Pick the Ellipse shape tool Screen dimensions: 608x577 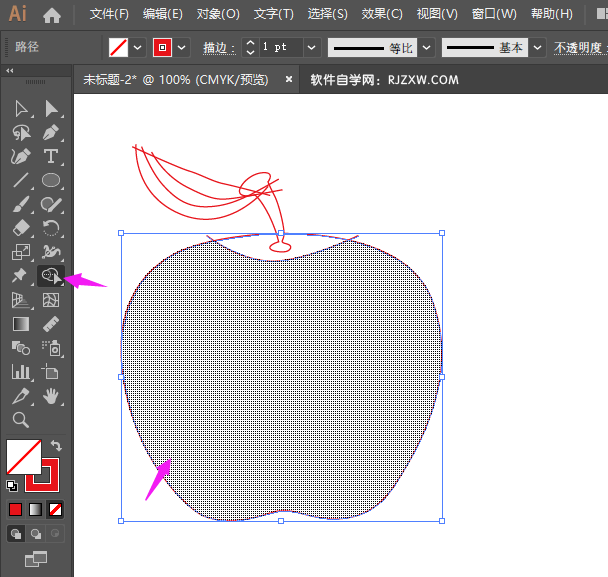point(51,181)
